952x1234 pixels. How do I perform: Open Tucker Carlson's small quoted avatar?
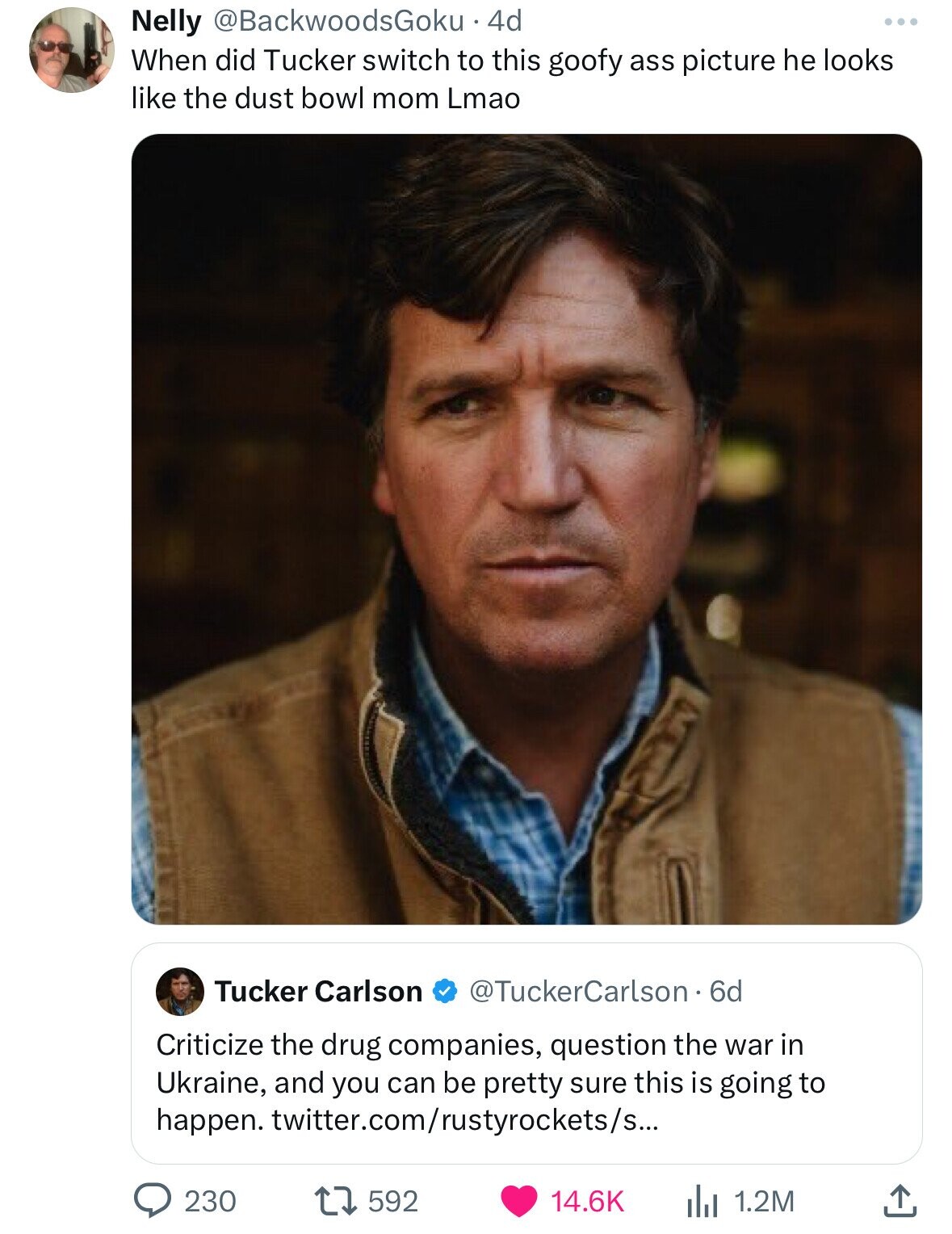click(179, 991)
